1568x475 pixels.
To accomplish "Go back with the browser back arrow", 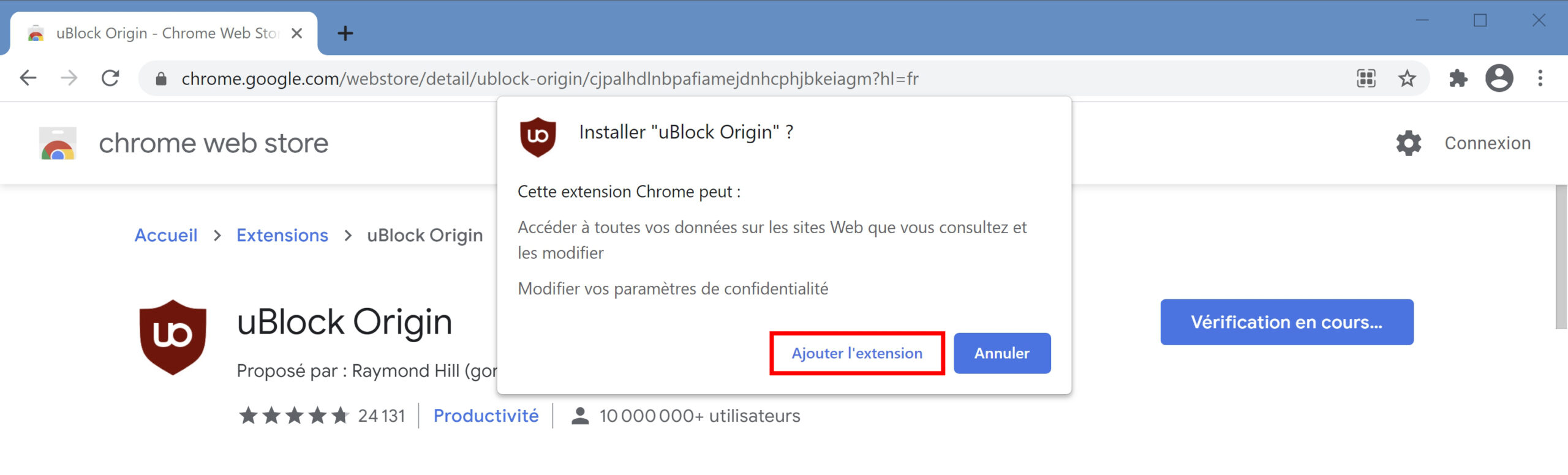I will coord(28,78).
